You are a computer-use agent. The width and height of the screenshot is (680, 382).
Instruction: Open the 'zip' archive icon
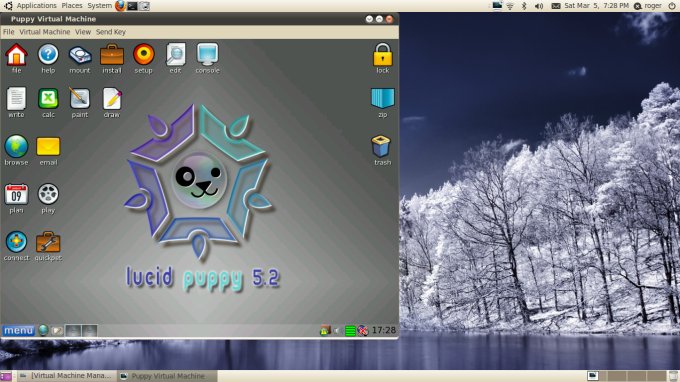[382, 98]
